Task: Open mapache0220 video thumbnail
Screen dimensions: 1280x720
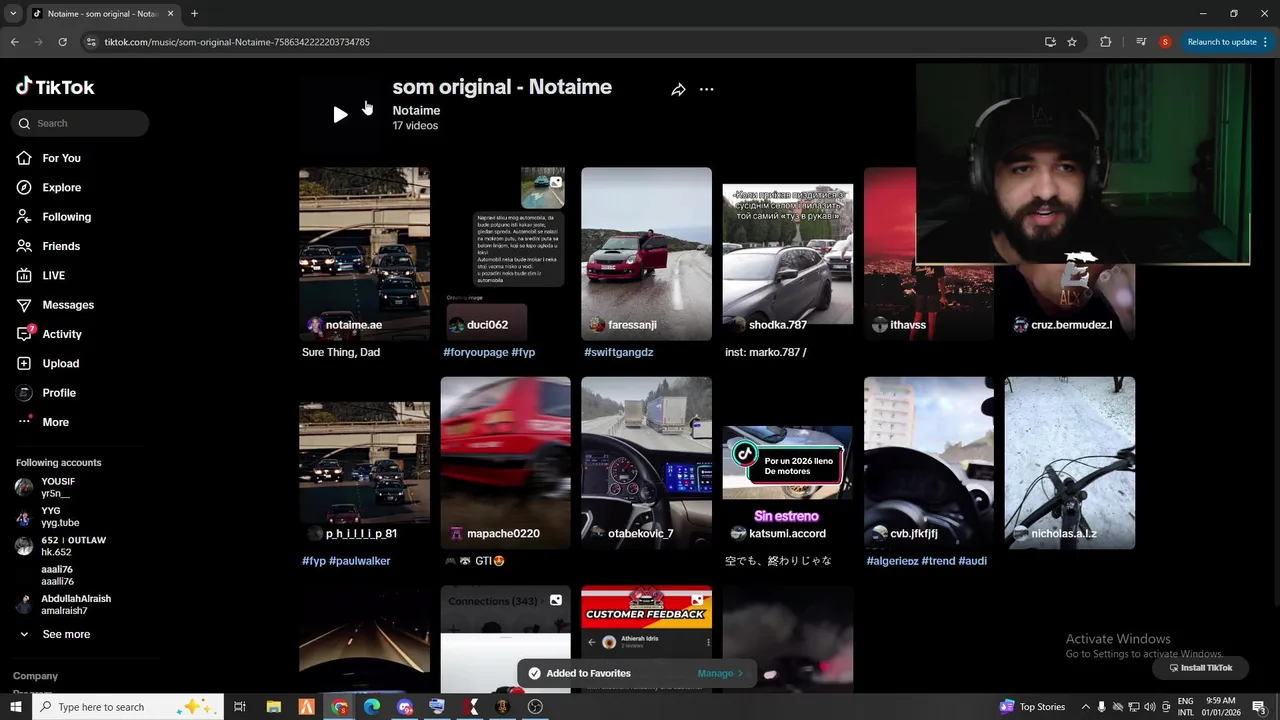Action: tap(505, 462)
